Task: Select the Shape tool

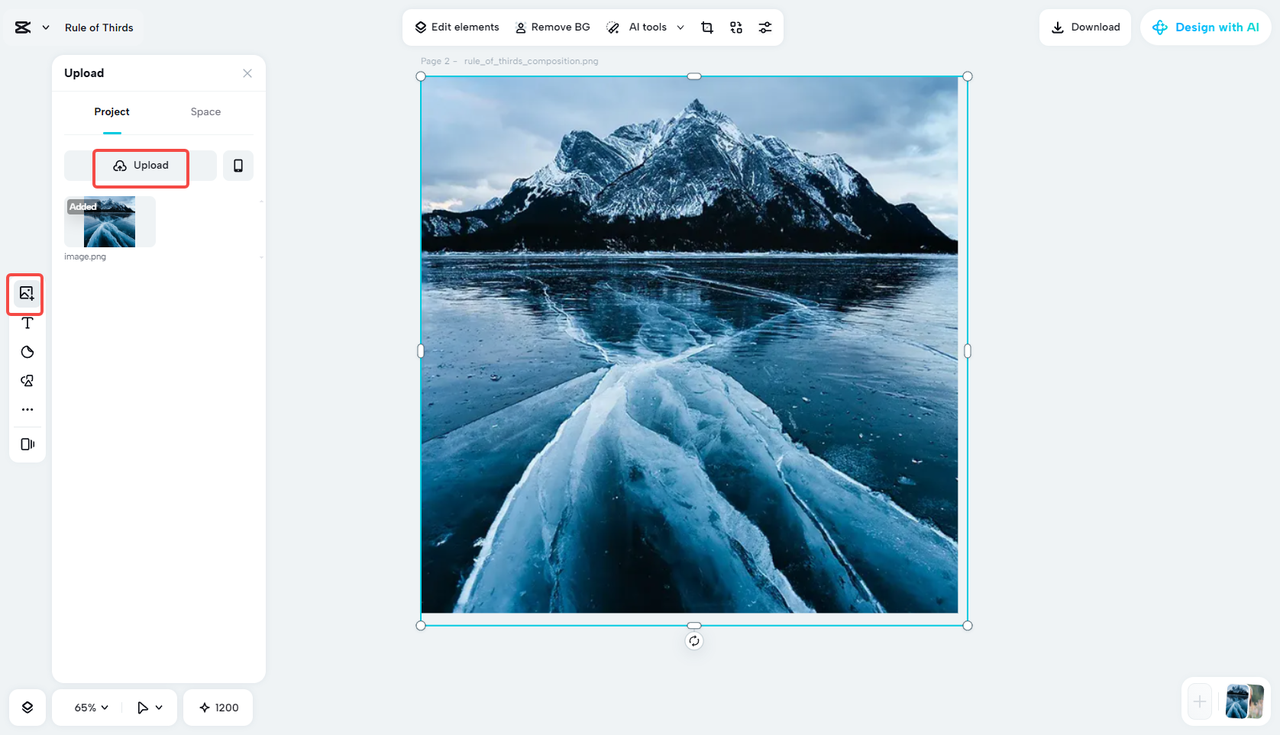Action: [26, 351]
